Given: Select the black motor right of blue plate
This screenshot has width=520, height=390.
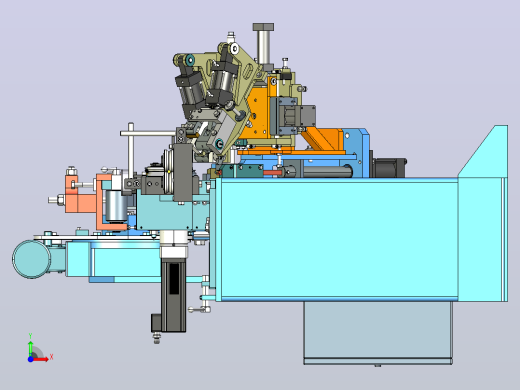Looking at the screenshot, I should pos(388,168).
